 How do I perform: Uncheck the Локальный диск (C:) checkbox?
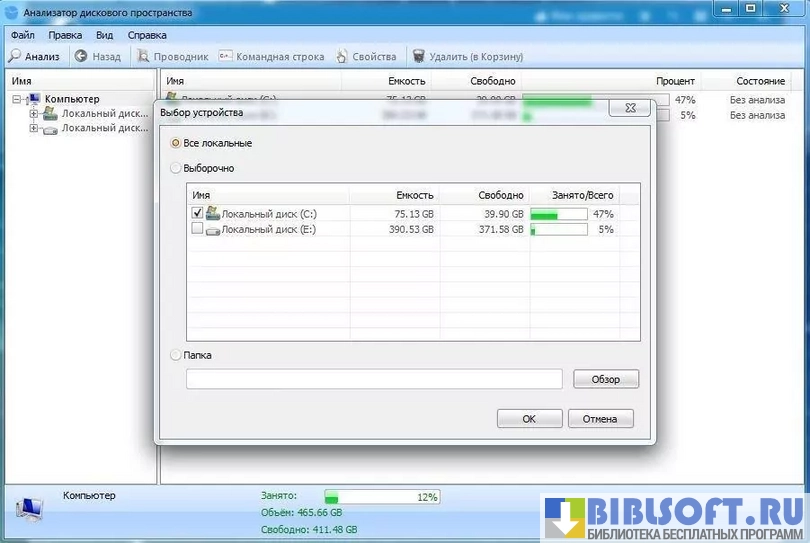[x=197, y=214]
